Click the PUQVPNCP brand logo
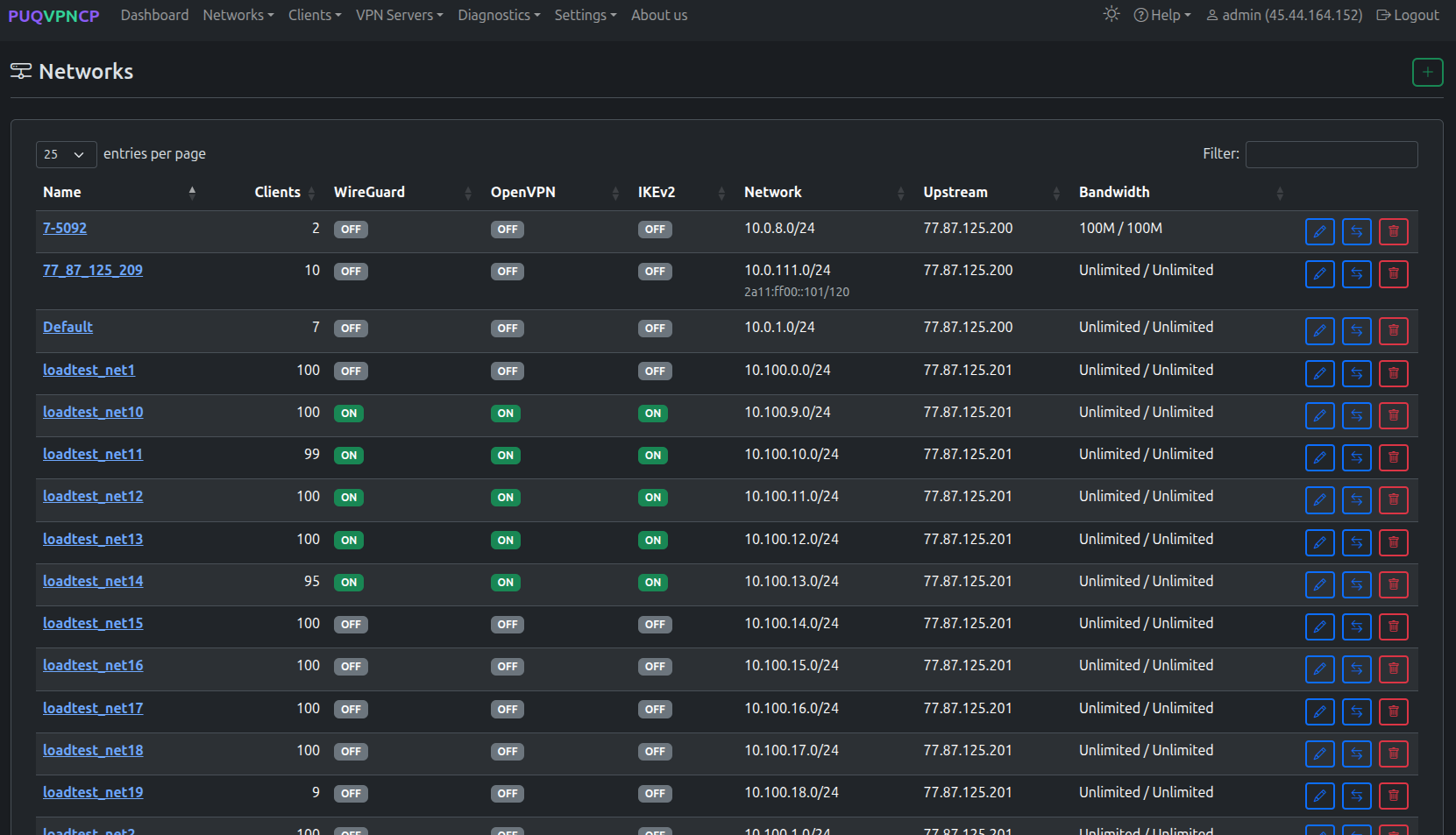 [53, 16]
